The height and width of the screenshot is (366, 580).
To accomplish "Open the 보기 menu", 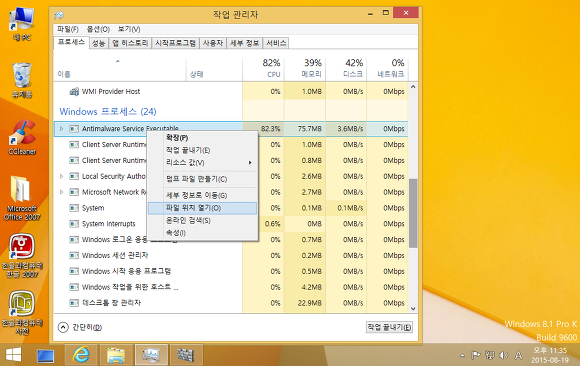I will click(x=129, y=29).
